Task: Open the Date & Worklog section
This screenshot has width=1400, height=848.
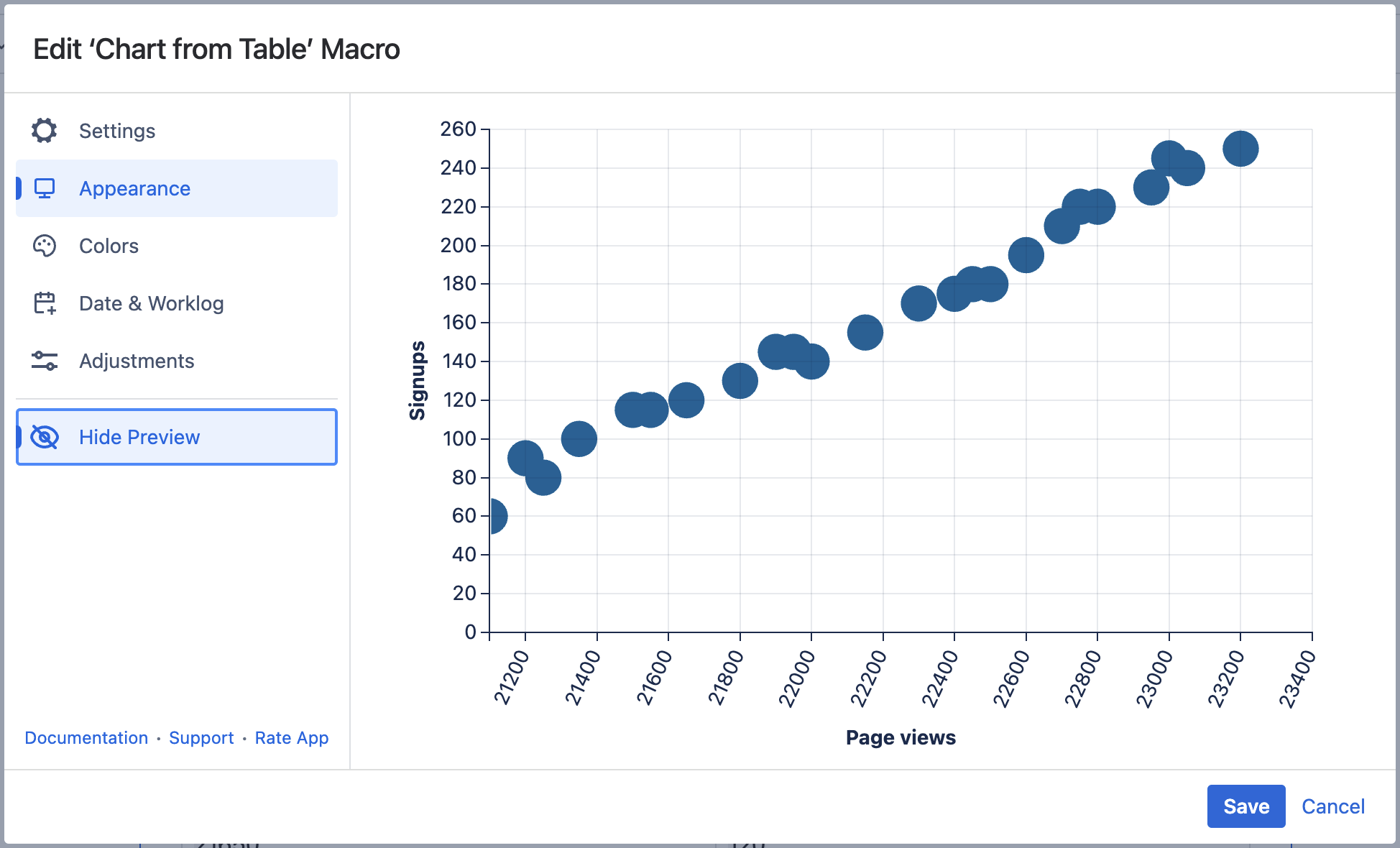Action: [x=151, y=303]
